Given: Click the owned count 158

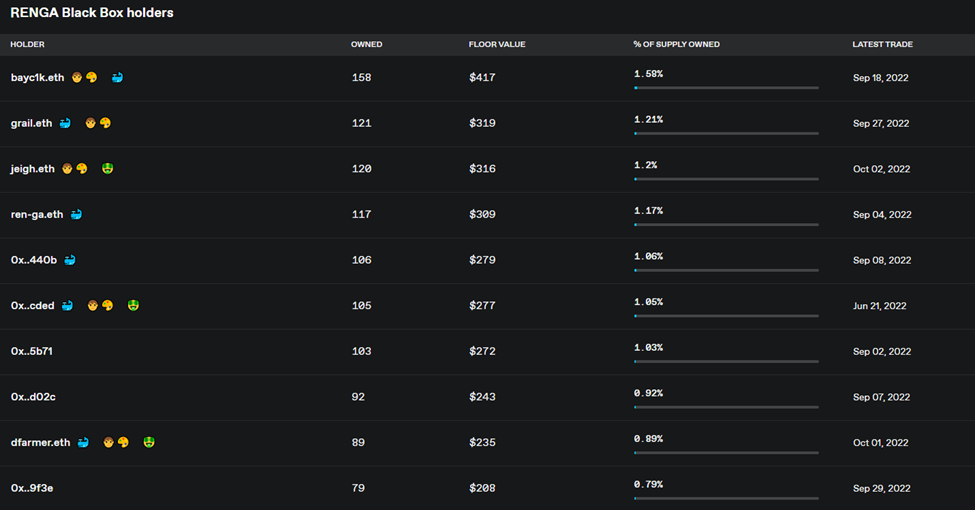Looking at the screenshot, I should pyautogui.click(x=361, y=77).
